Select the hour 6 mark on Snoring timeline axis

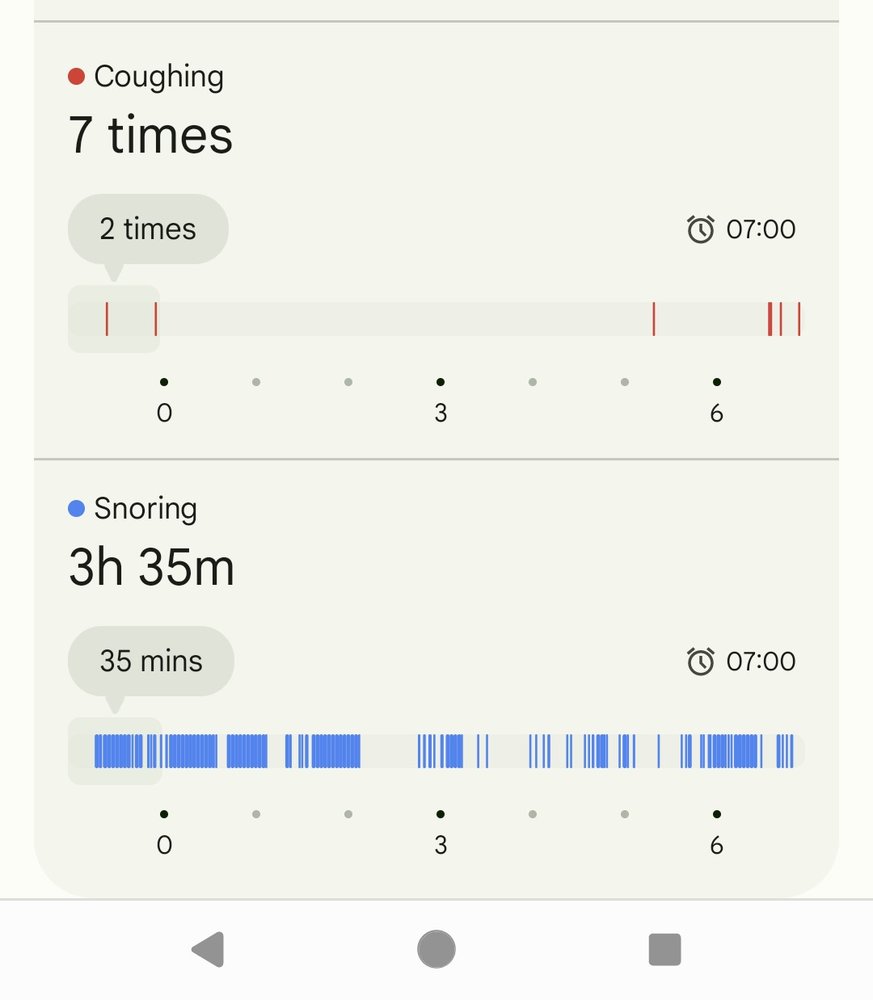(x=716, y=845)
